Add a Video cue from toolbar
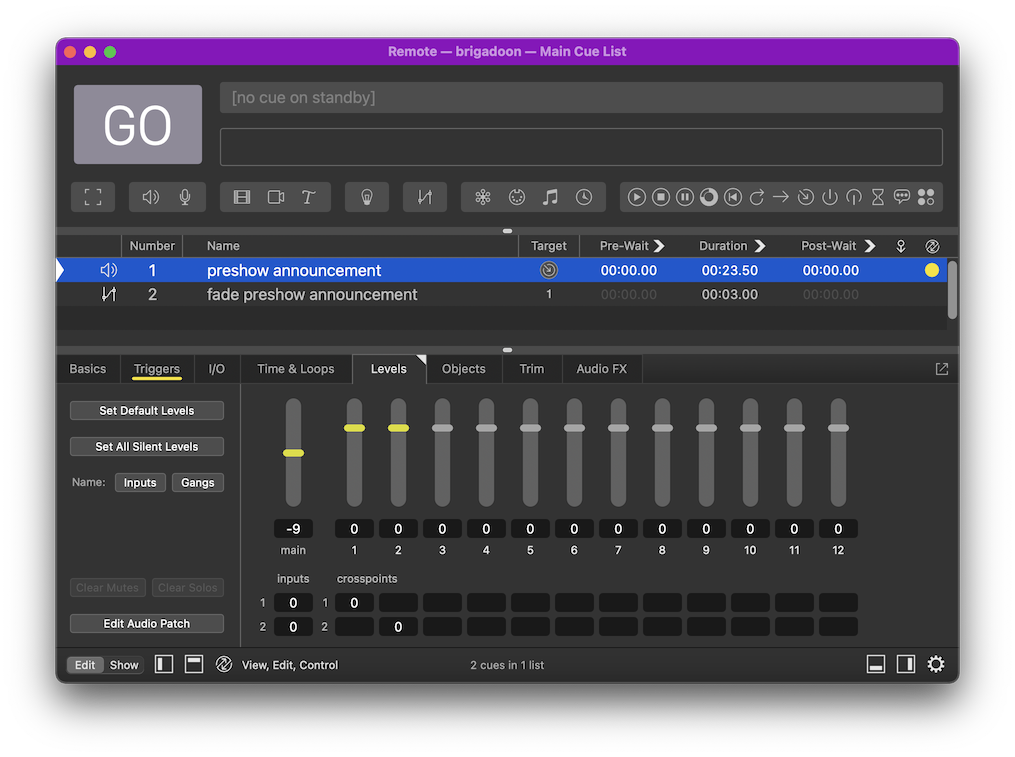1015x757 pixels. (242, 197)
